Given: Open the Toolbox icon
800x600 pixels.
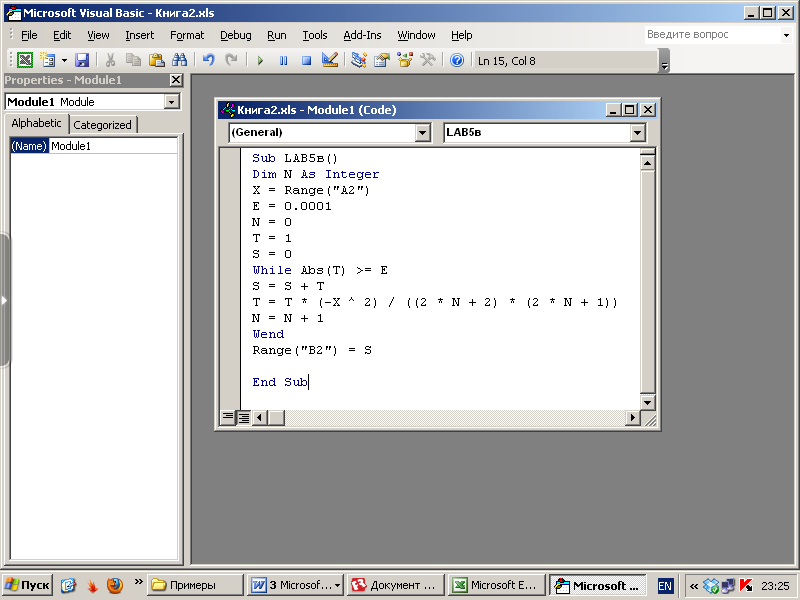Looking at the screenshot, I should coord(428,60).
